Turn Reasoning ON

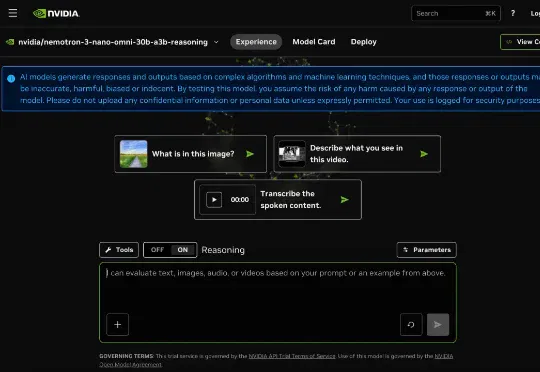183,250
